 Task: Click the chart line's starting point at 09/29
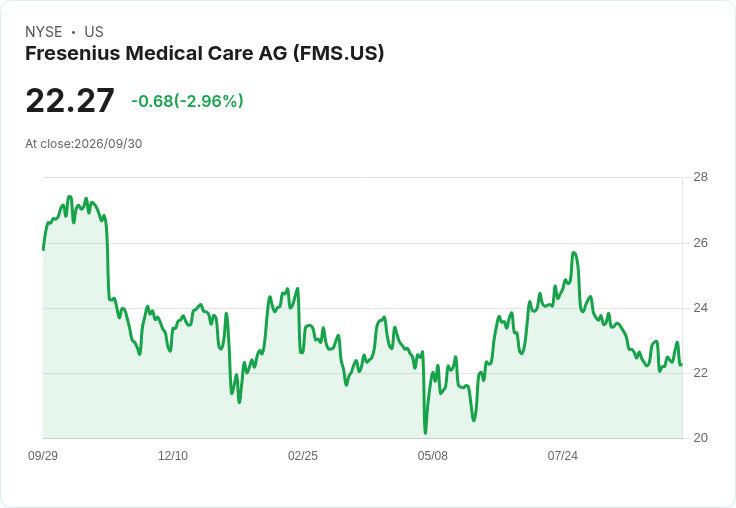(44, 249)
